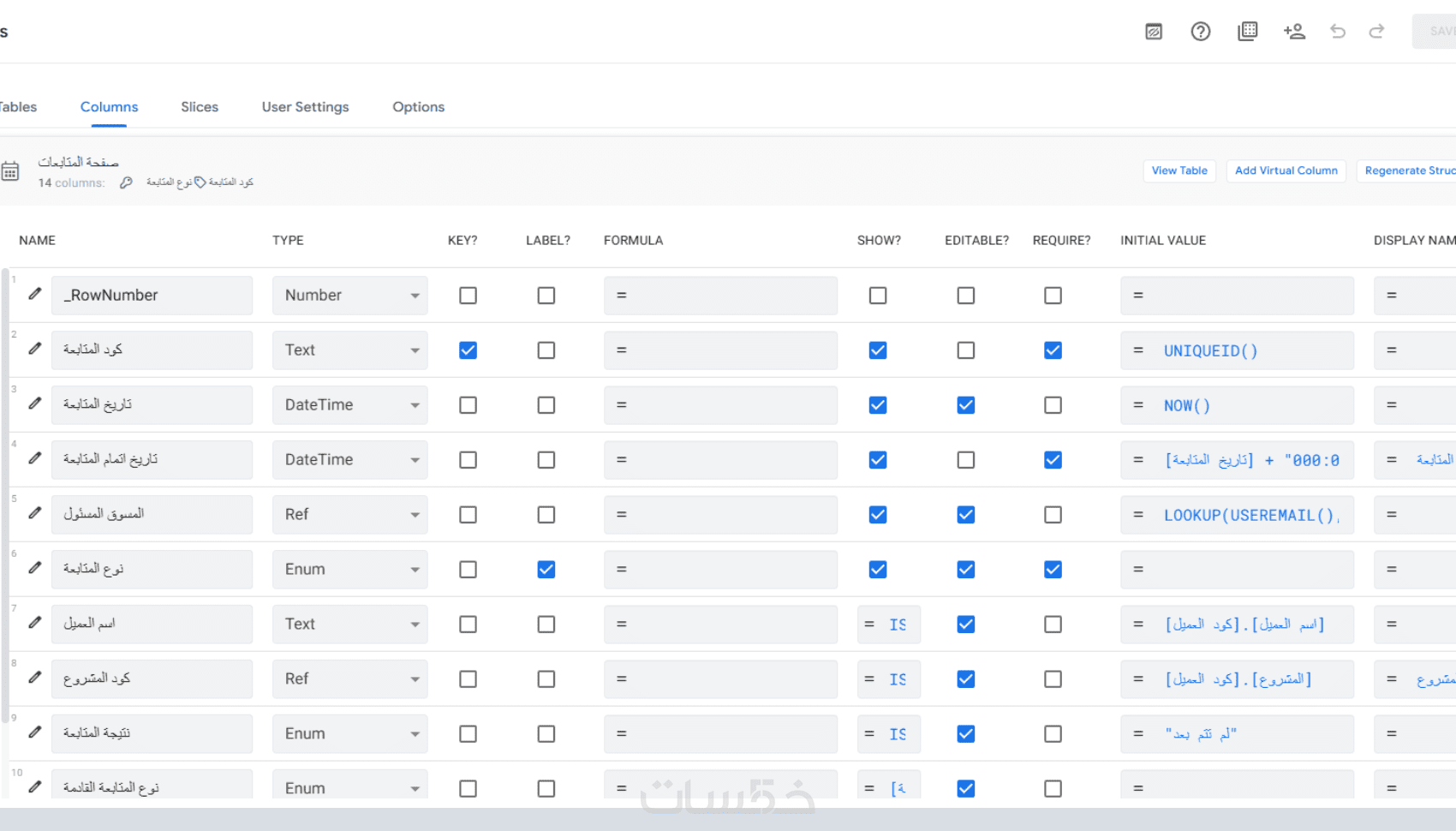Open the User Settings tab
1456x831 pixels.
pyautogui.click(x=305, y=107)
